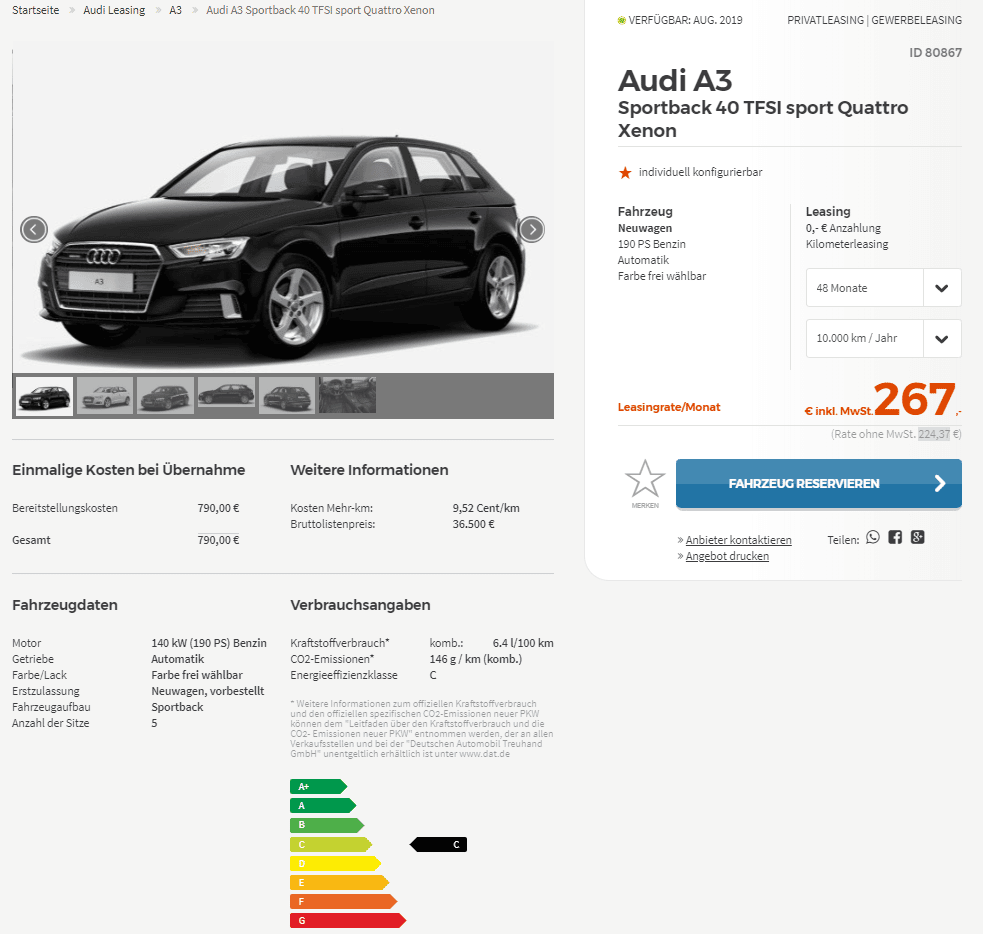Click the 267 monthly leasing price
This screenshot has height=934, width=983.
tap(914, 399)
